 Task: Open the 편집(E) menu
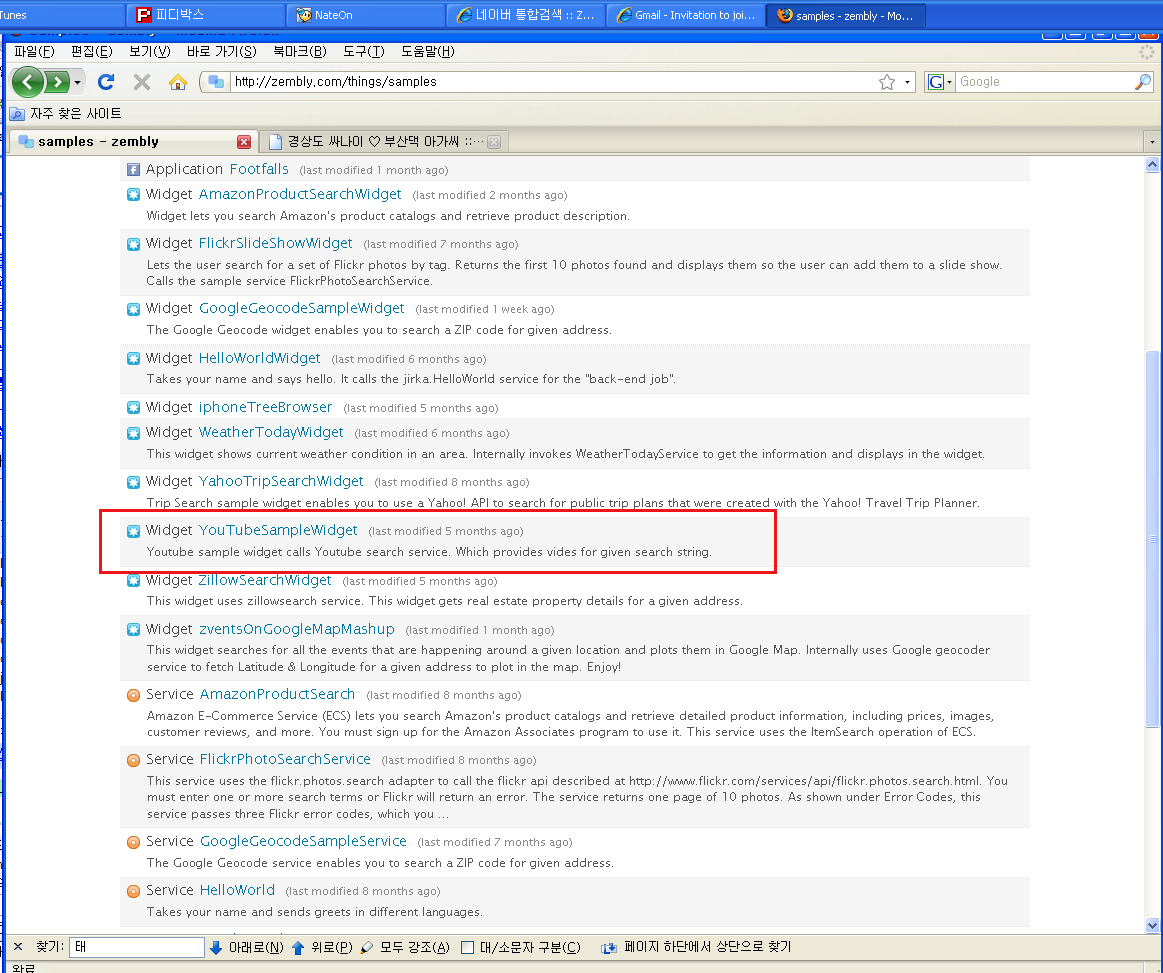[x=91, y=51]
